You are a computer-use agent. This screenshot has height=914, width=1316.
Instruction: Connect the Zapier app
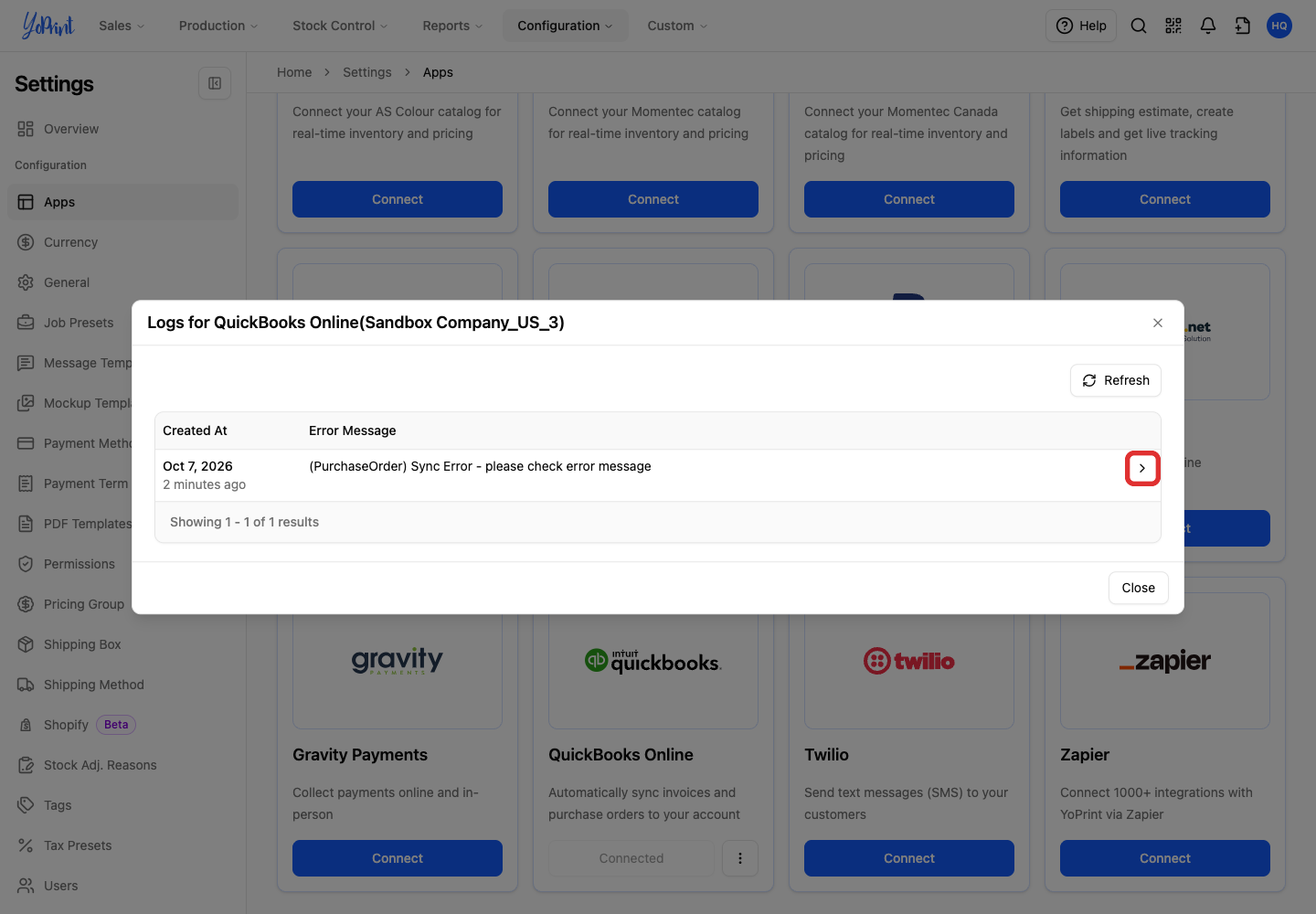tap(1165, 858)
